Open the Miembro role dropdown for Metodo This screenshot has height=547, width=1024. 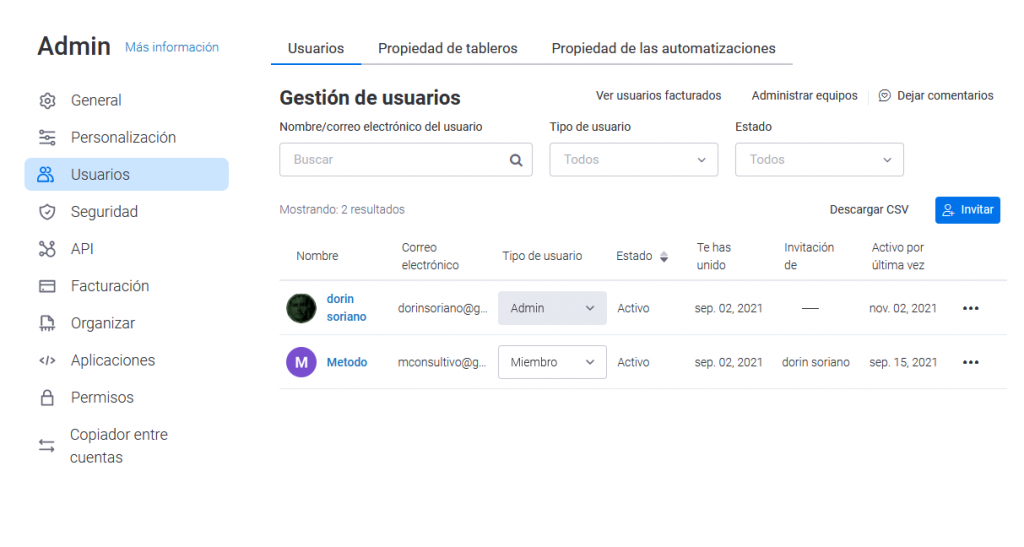point(552,362)
